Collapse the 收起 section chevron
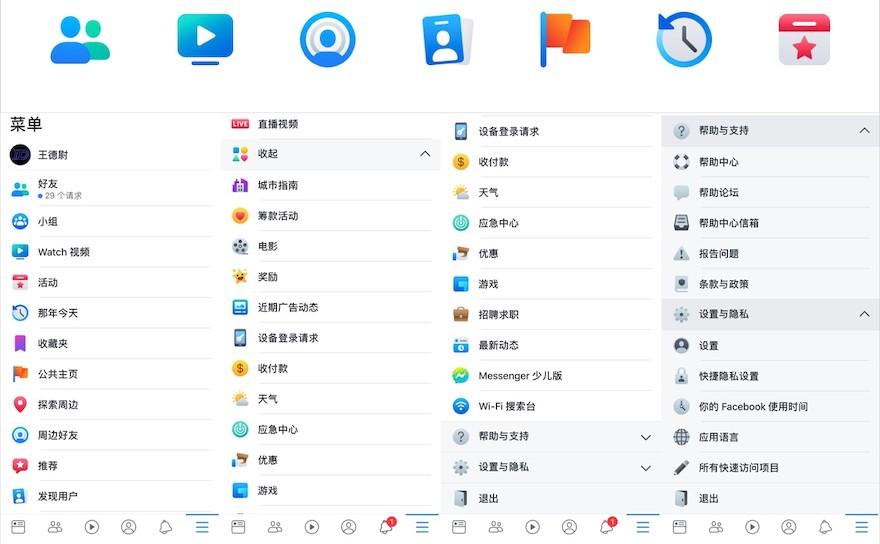 click(425, 154)
